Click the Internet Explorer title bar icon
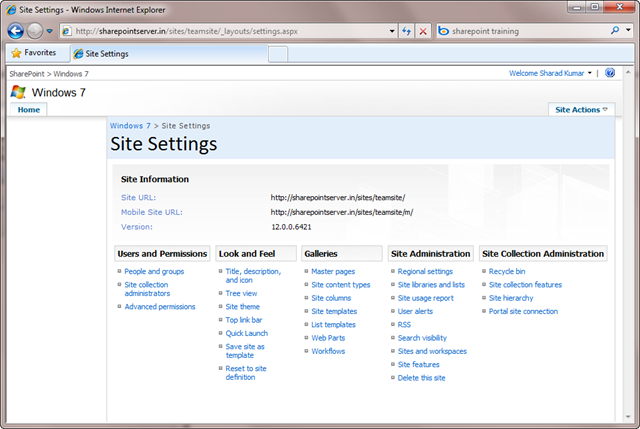 pyautogui.click(x=11, y=9)
